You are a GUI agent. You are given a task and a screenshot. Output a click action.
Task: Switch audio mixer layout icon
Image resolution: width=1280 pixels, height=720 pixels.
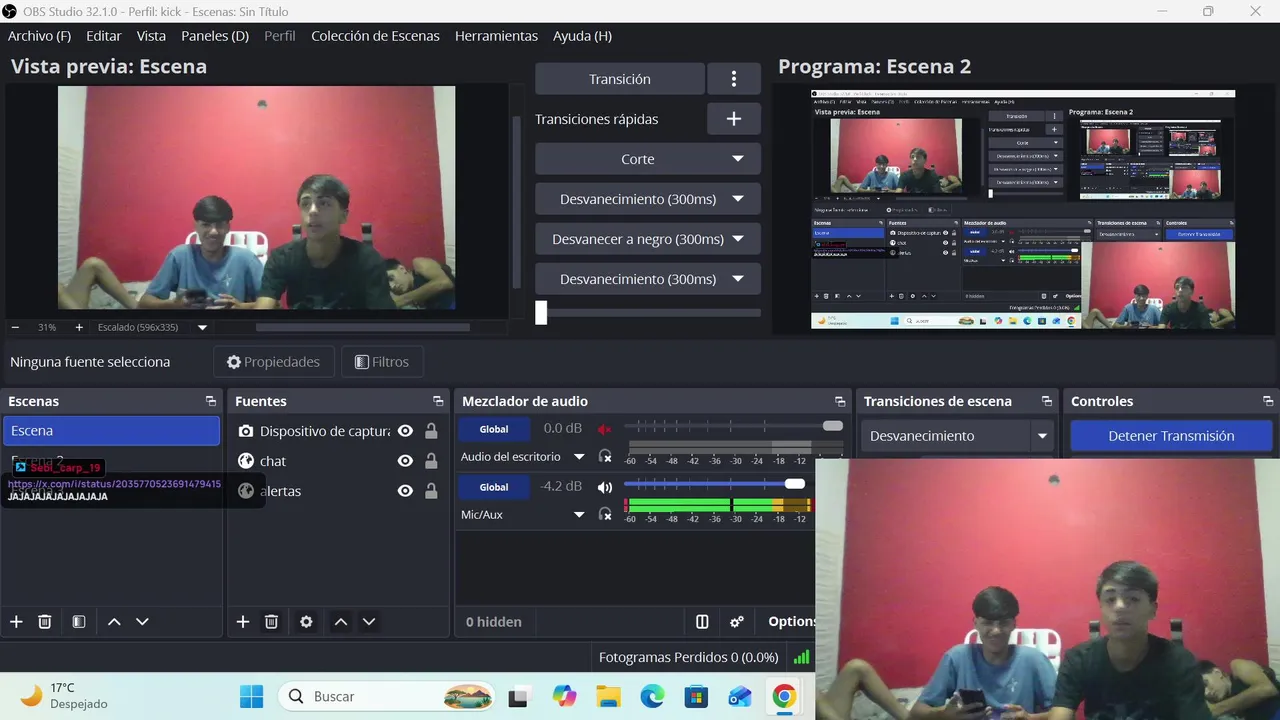click(x=702, y=622)
